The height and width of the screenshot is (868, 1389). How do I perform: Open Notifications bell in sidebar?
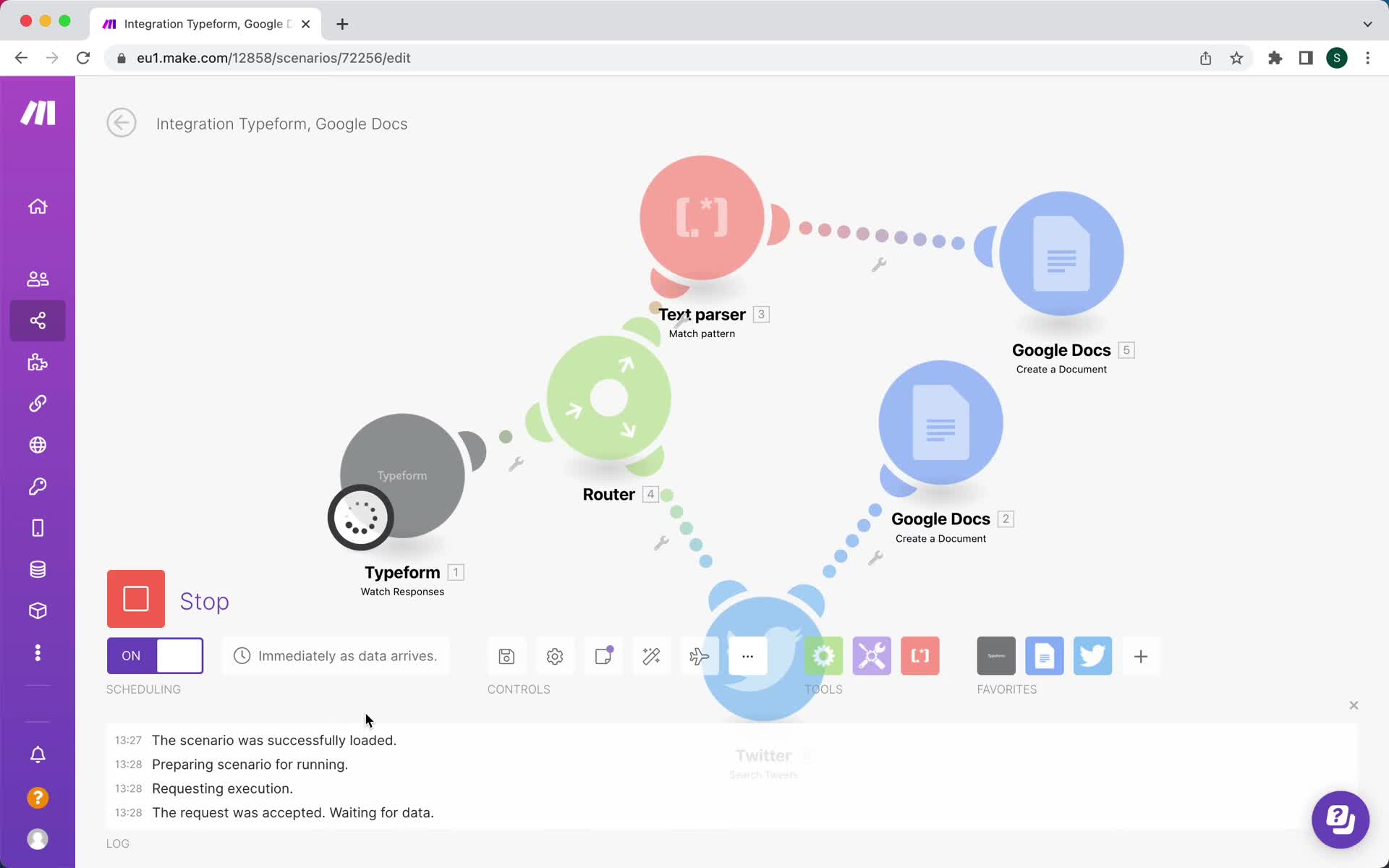[38, 755]
